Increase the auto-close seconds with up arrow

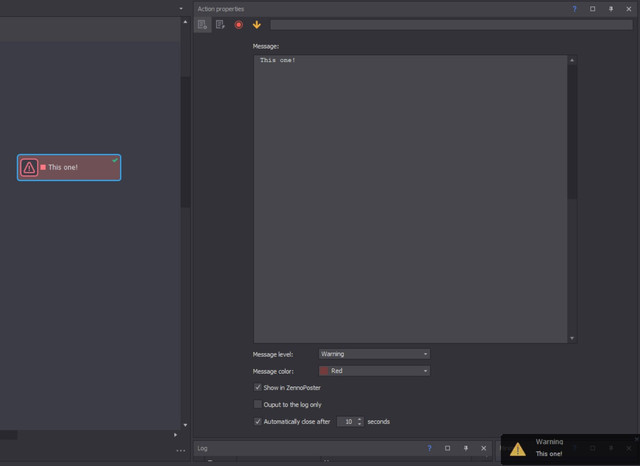(360, 419)
